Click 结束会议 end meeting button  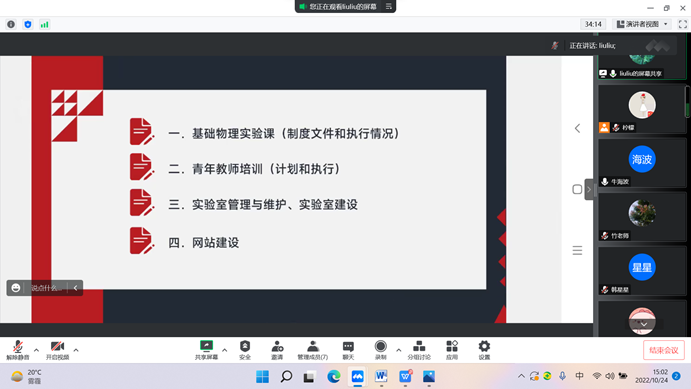664,350
